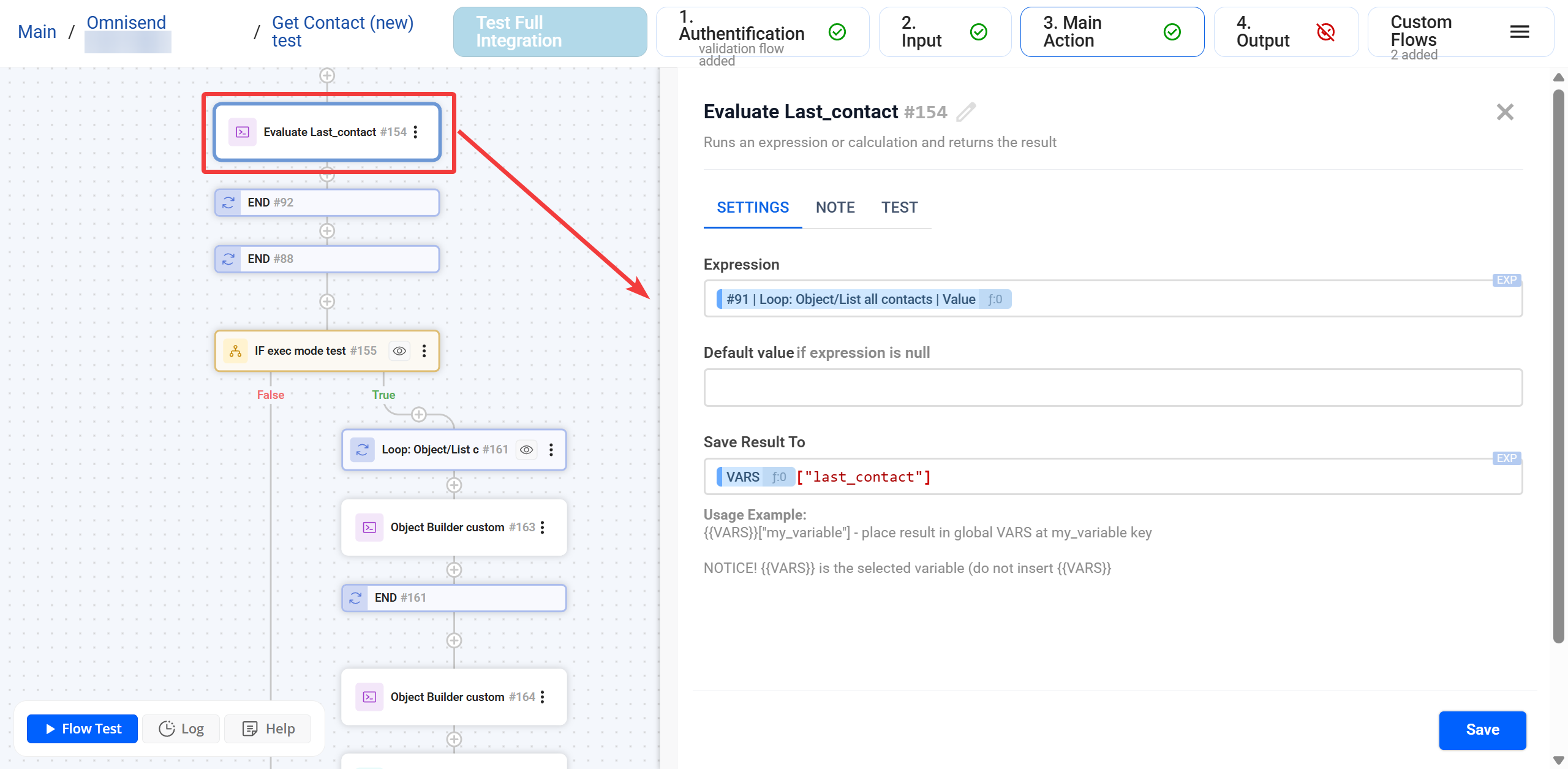Screen dimensions: 1568x769
Task: Toggle the eye icon on IF exec mode test
Action: pos(399,350)
